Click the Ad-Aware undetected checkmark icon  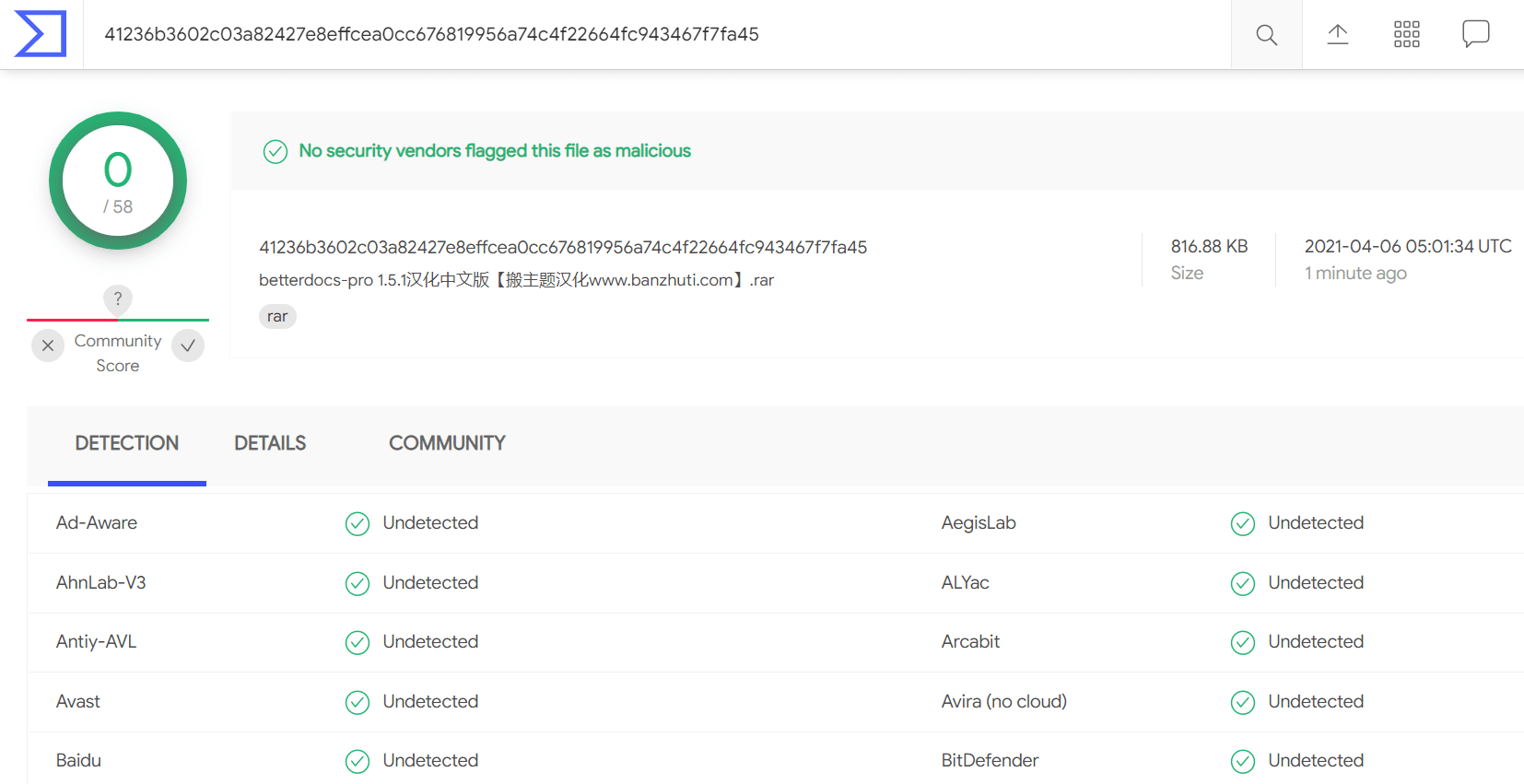tap(358, 523)
